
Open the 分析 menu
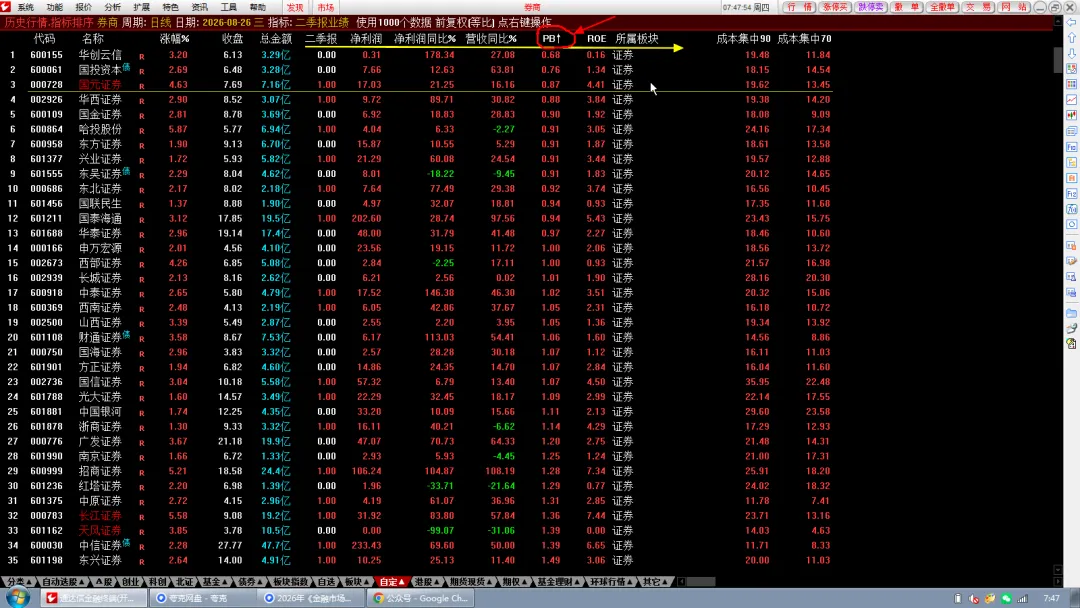pos(112,7)
